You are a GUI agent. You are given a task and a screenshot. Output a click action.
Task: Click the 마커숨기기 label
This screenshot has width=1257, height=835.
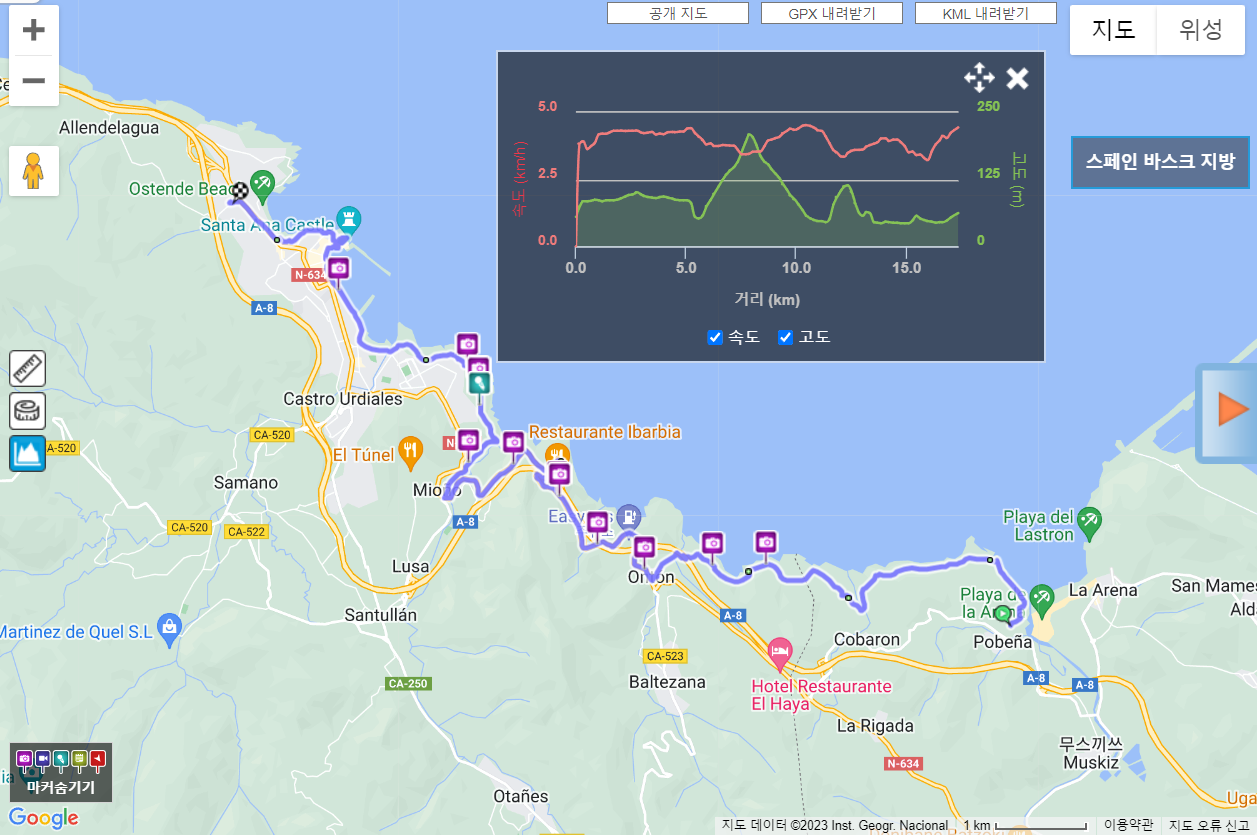[61, 787]
